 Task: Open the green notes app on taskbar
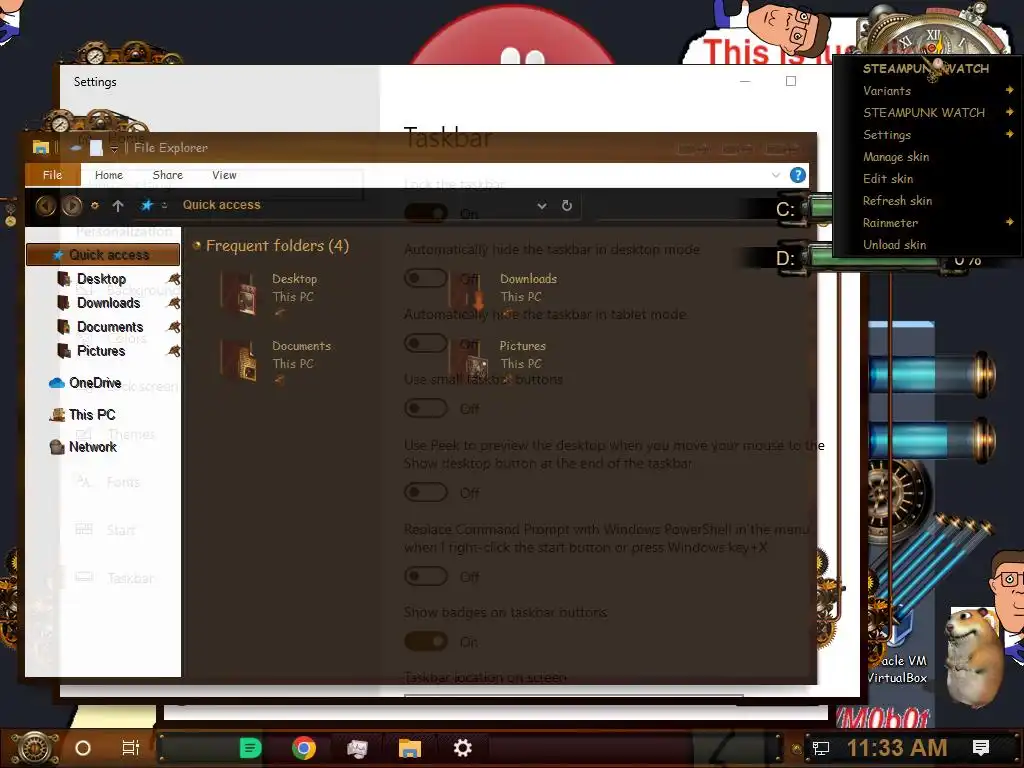[x=250, y=748]
